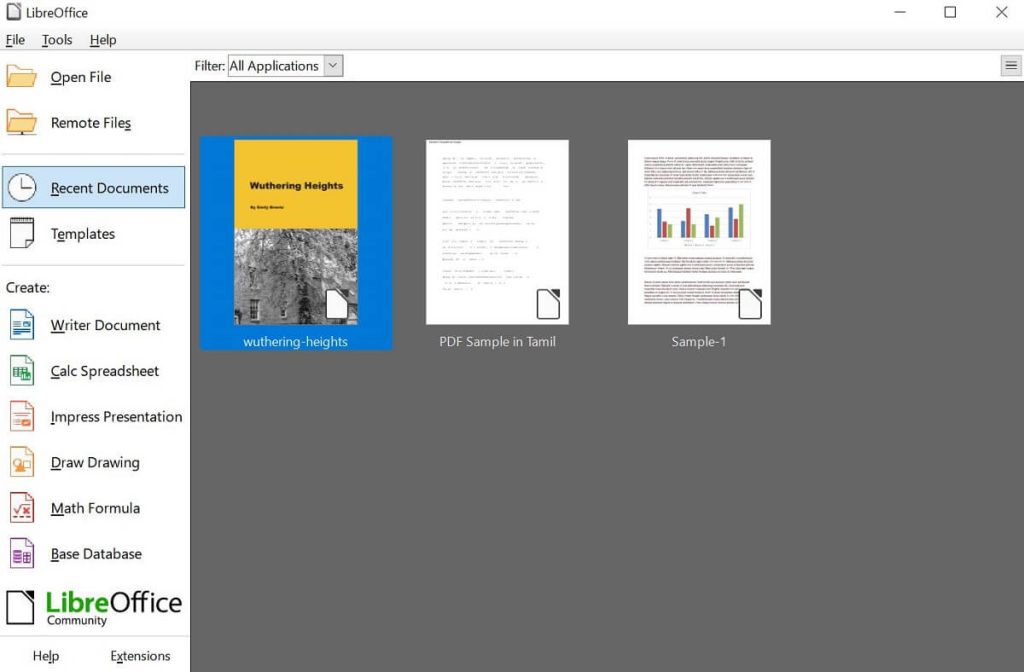Open the All Applications filter dropdown
1024x672 pixels.
277,65
